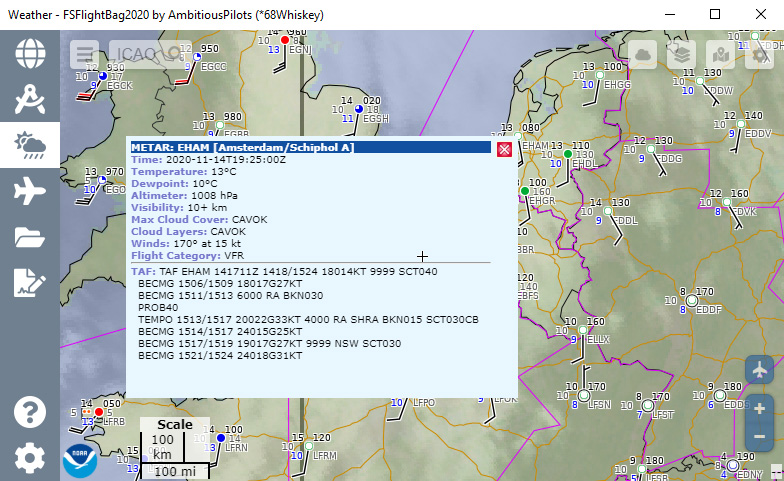Maximize the Weather window
Screen dimensions: 784x481
point(715,14)
